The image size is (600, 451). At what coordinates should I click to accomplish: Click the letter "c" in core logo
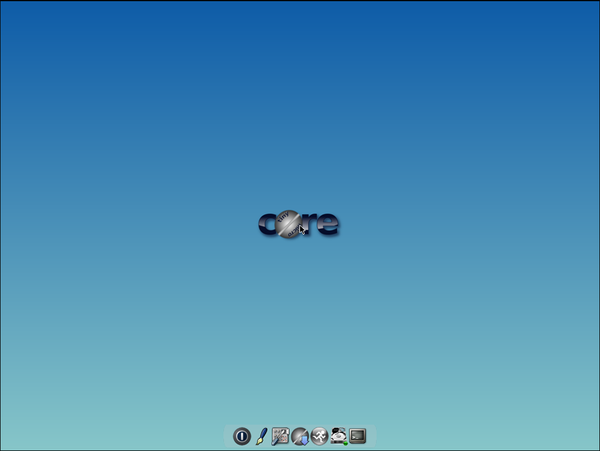tap(267, 225)
